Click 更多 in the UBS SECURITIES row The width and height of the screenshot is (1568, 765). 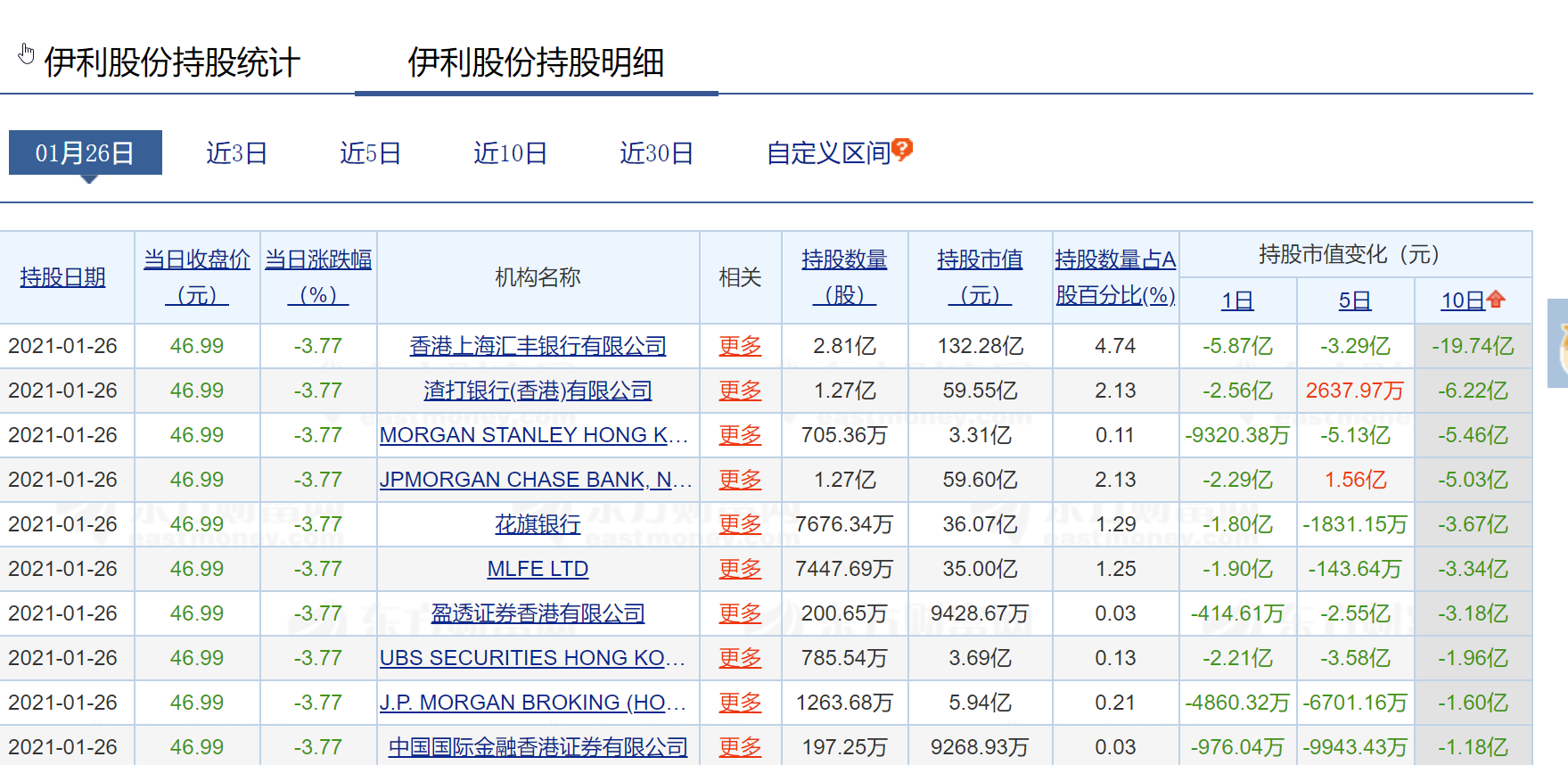[741, 658]
